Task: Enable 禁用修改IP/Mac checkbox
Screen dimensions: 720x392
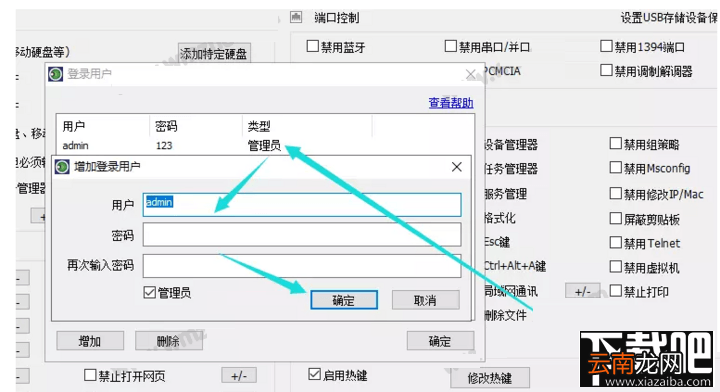Action: pyautogui.click(x=615, y=193)
